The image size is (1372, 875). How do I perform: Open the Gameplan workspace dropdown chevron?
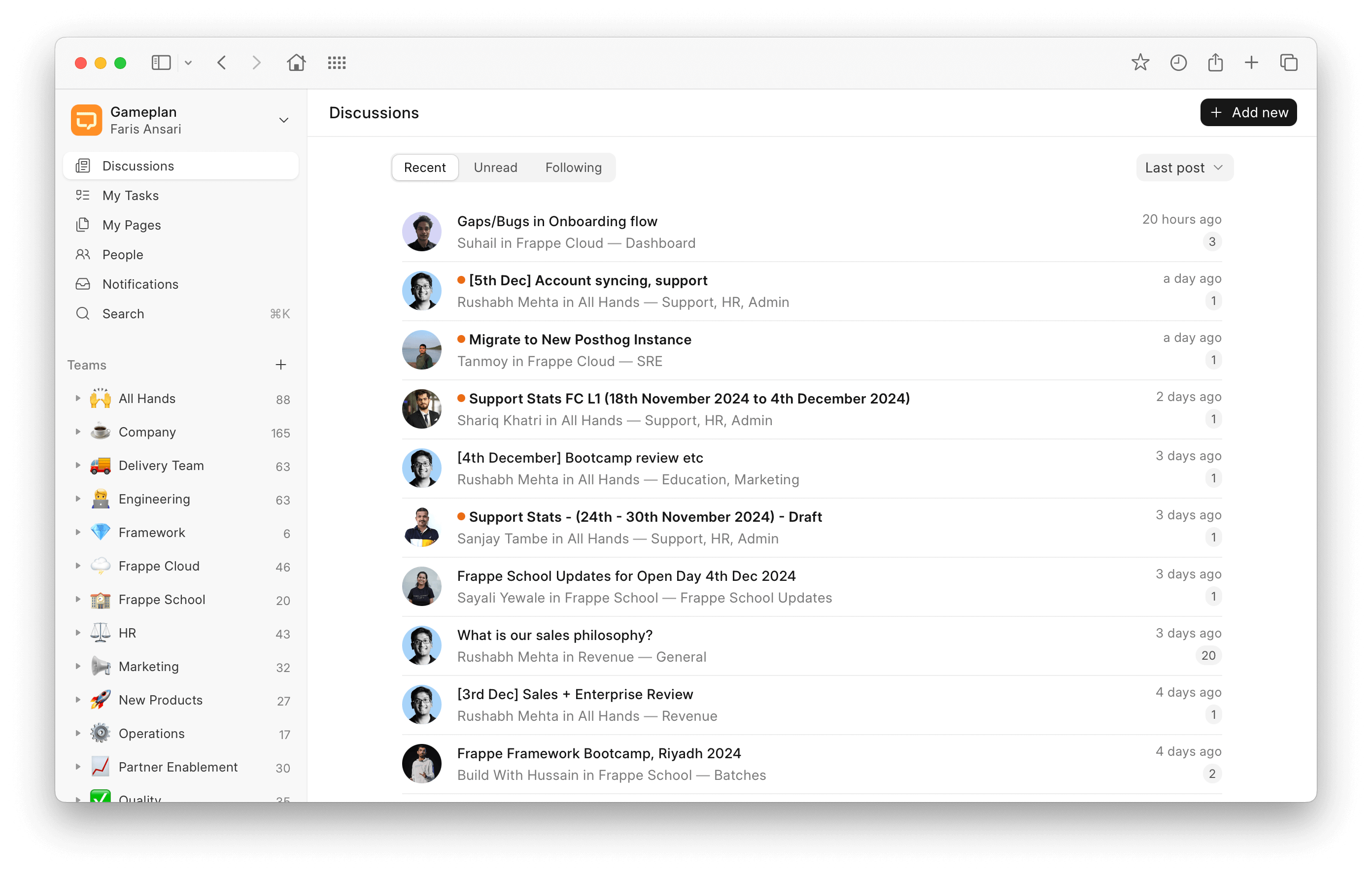tap(283, 120)
